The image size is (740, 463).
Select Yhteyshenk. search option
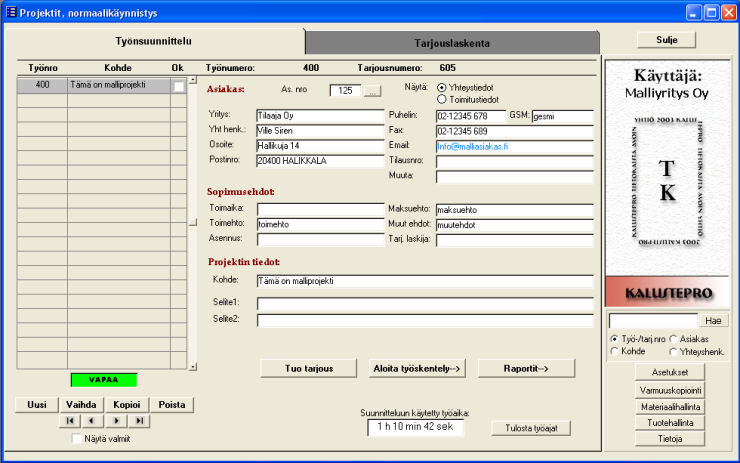pyautogui.click(x=673, y=352)
